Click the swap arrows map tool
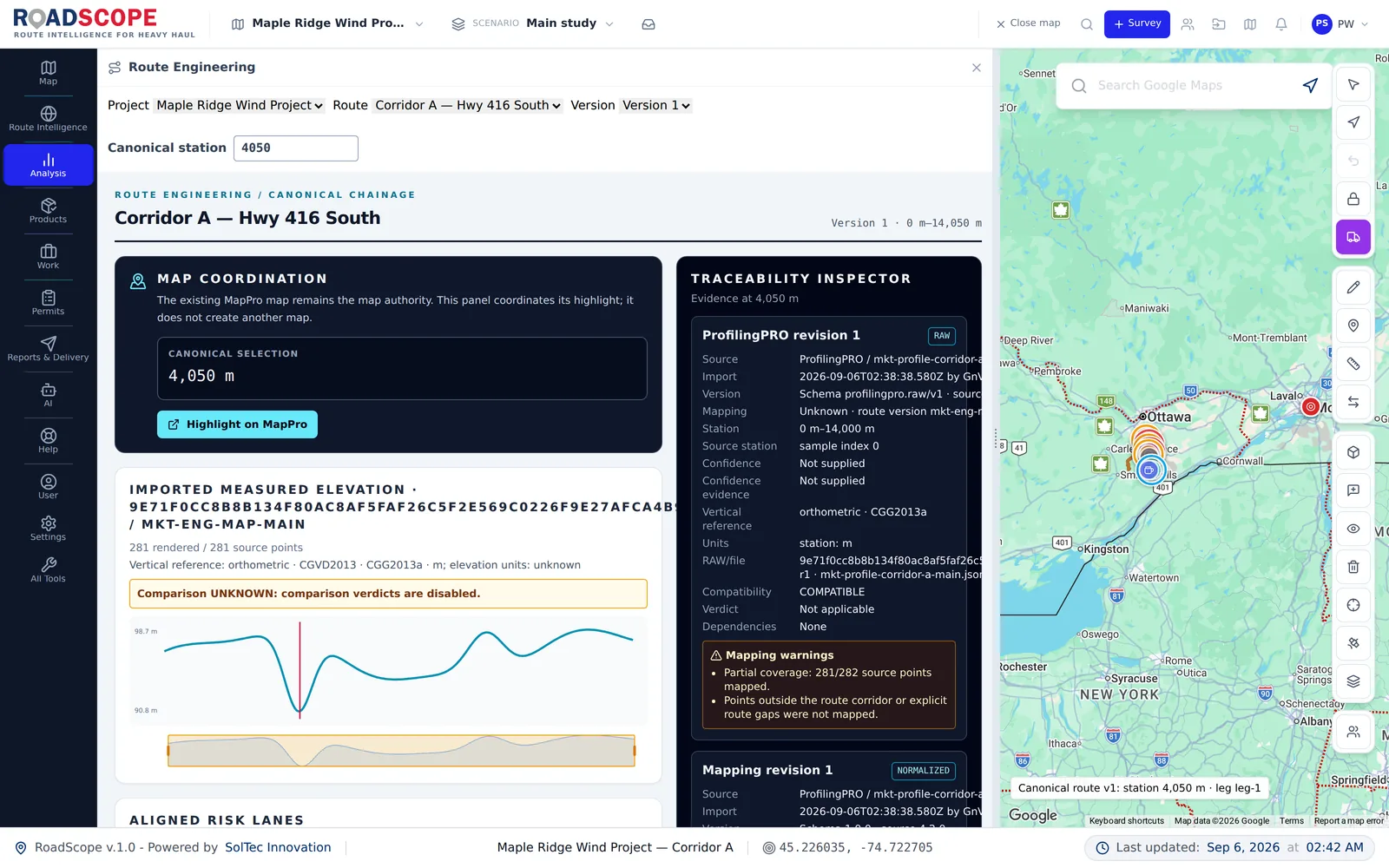Screen dimensions: 1389x868 point(1353,402)
